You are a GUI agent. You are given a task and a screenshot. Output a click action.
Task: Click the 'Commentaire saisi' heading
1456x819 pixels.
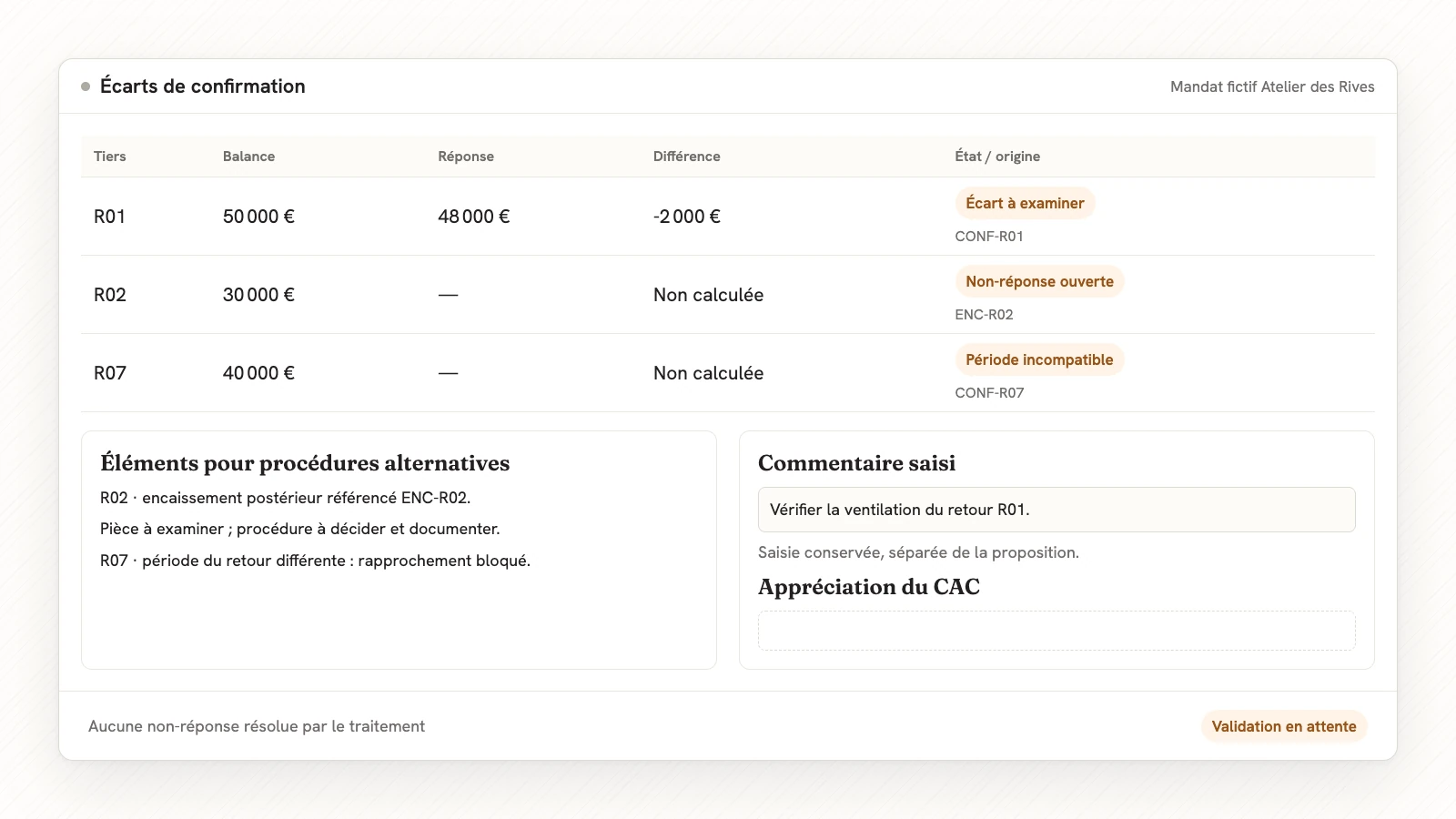pos(856,463)
